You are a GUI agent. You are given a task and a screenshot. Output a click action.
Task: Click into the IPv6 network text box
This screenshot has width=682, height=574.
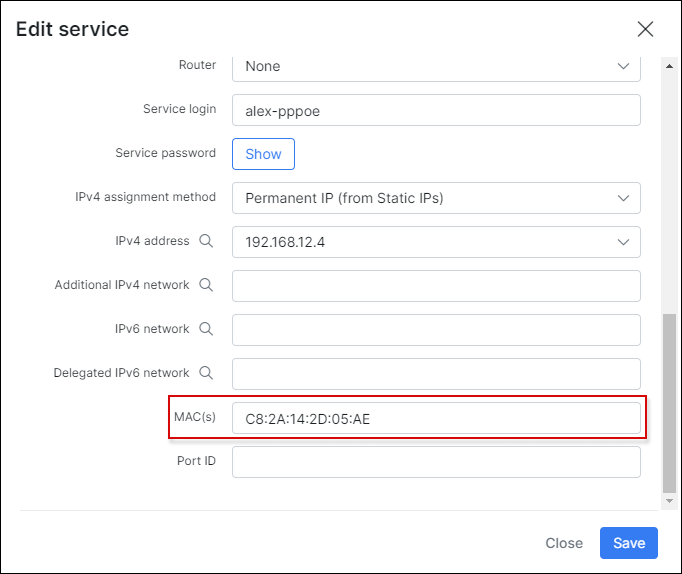436,330
